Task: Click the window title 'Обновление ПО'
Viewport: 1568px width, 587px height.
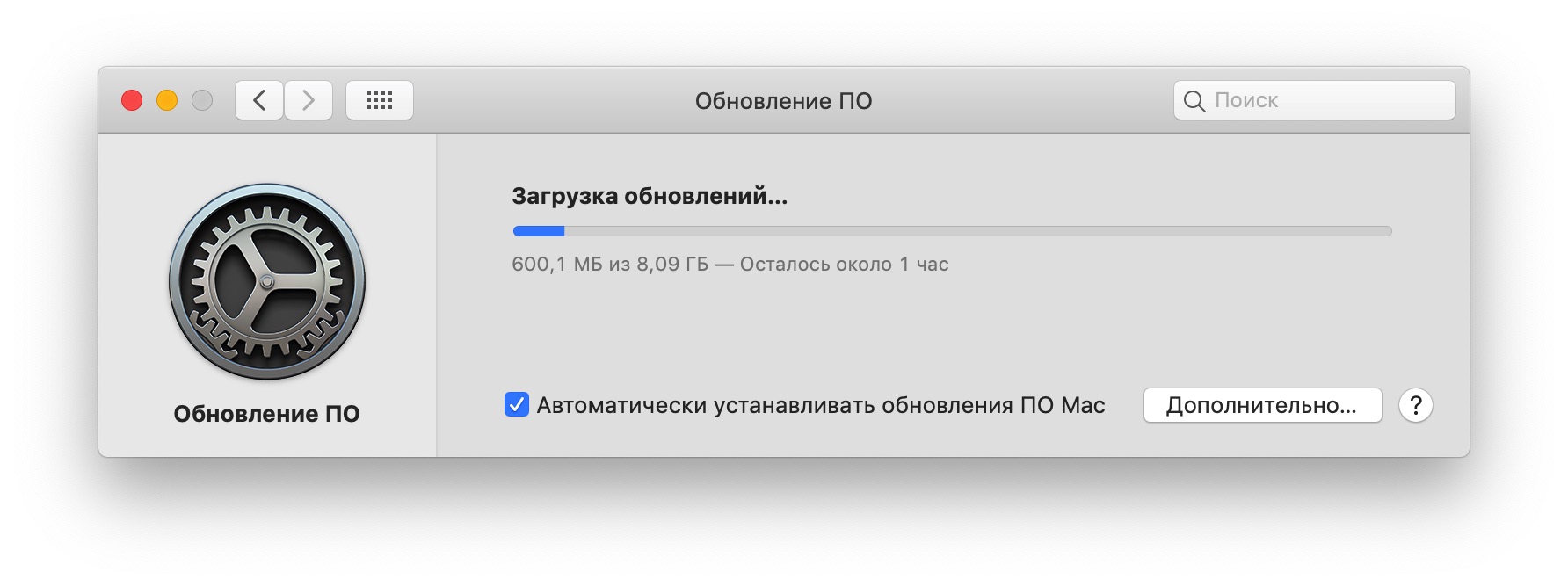Action: [784, 101]
